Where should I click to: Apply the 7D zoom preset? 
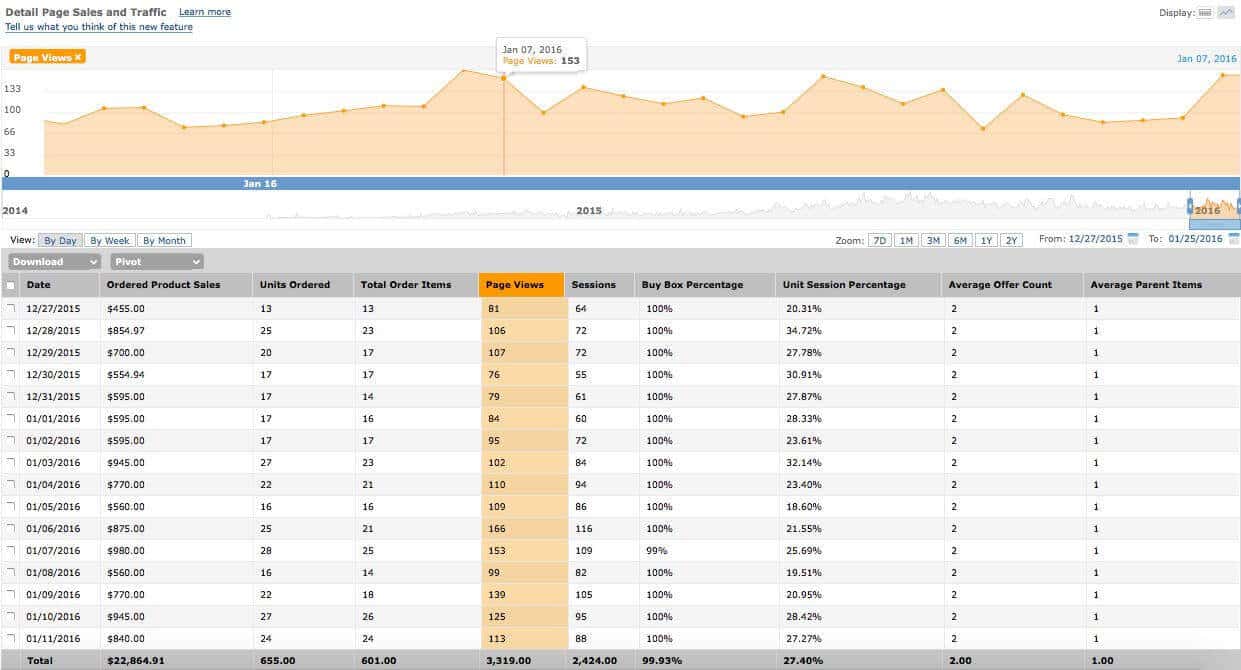point(879,240)
